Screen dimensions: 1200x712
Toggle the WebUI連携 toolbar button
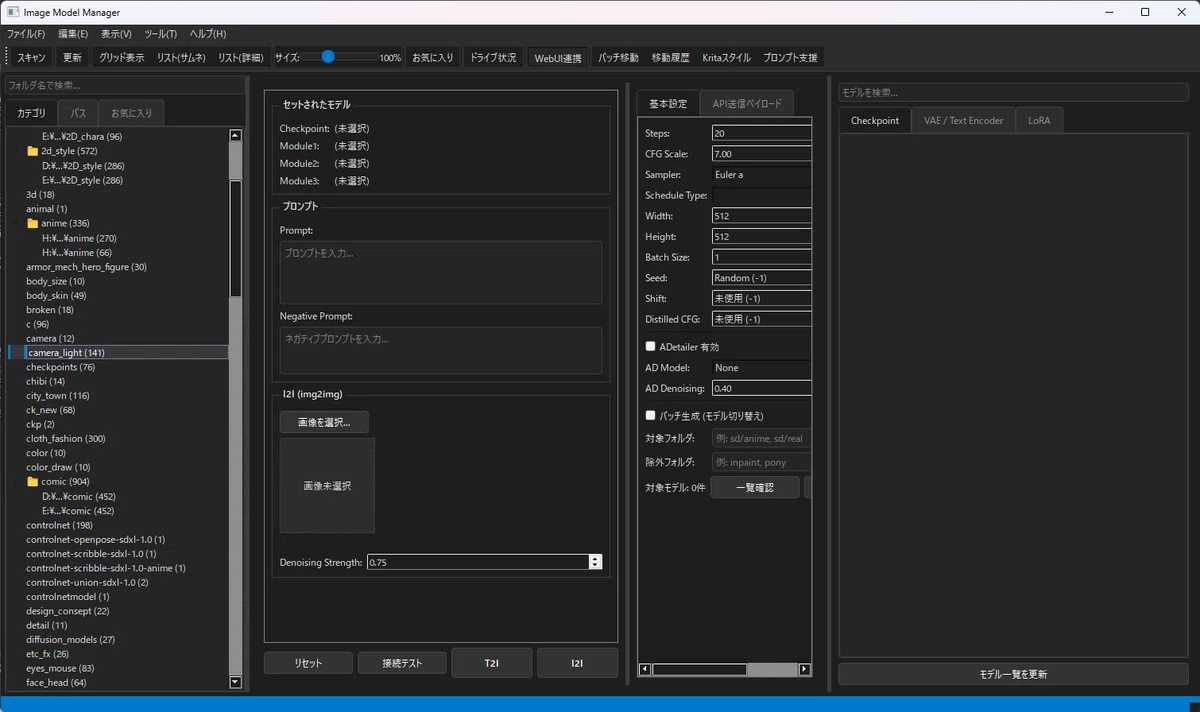pyautogui.click(x=558, y=58)
